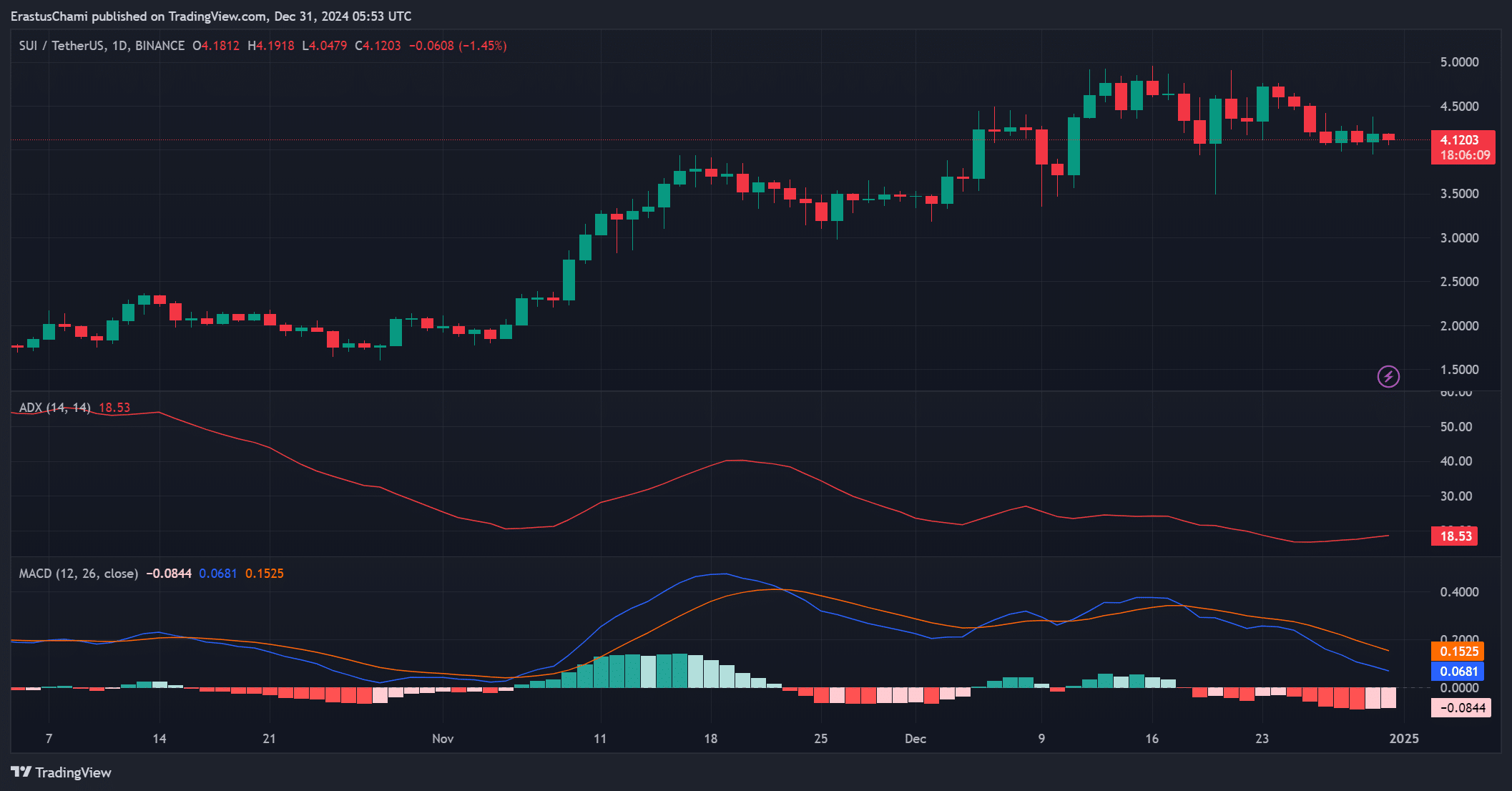Click the ADX 50.00 scale label
Viewport: 1512px width, 791px height.
click(1456, 427)
